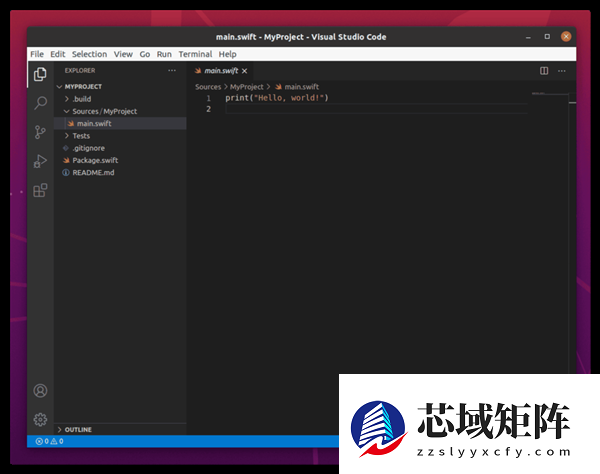Screen dimensions: 600x474
Task: Close the main.swift editor tab
Action: point(245,71)
